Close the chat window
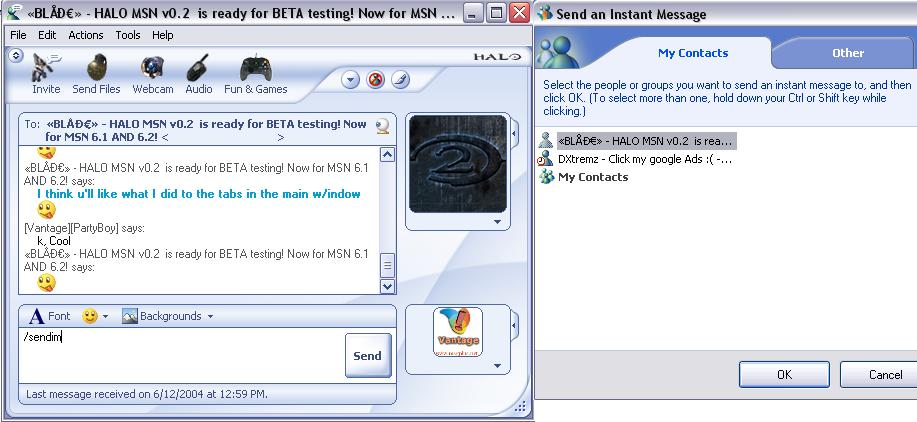The height and width of the screenshot is (422, 917). [x=519, y=13]
